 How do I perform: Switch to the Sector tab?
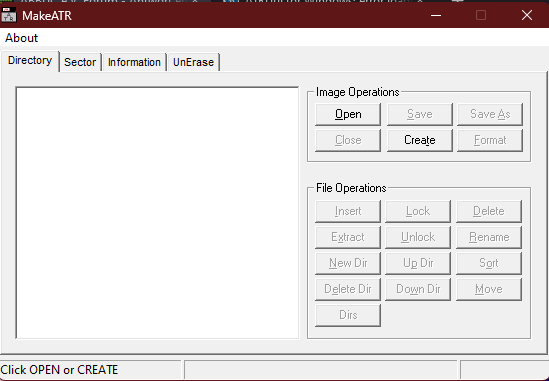80,62
